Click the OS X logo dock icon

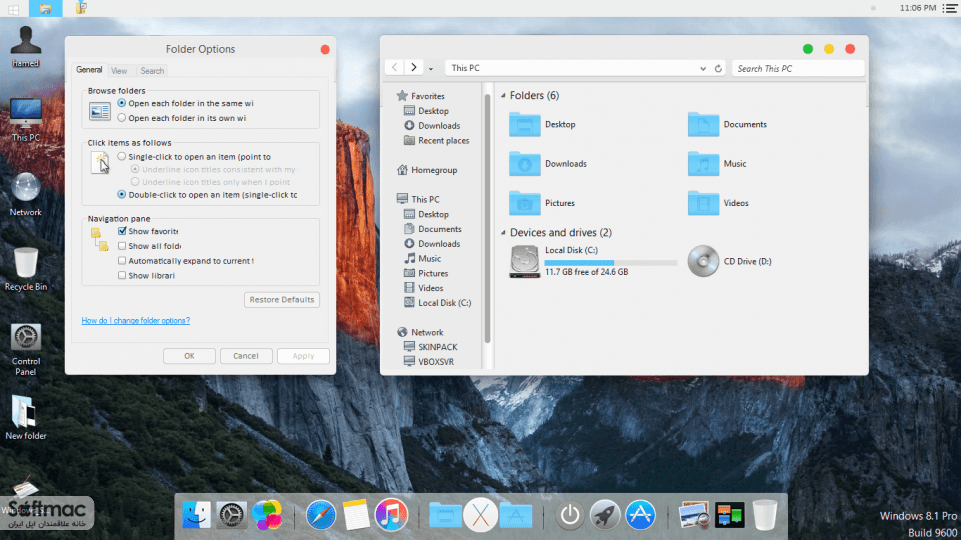(x=480, y=515)
